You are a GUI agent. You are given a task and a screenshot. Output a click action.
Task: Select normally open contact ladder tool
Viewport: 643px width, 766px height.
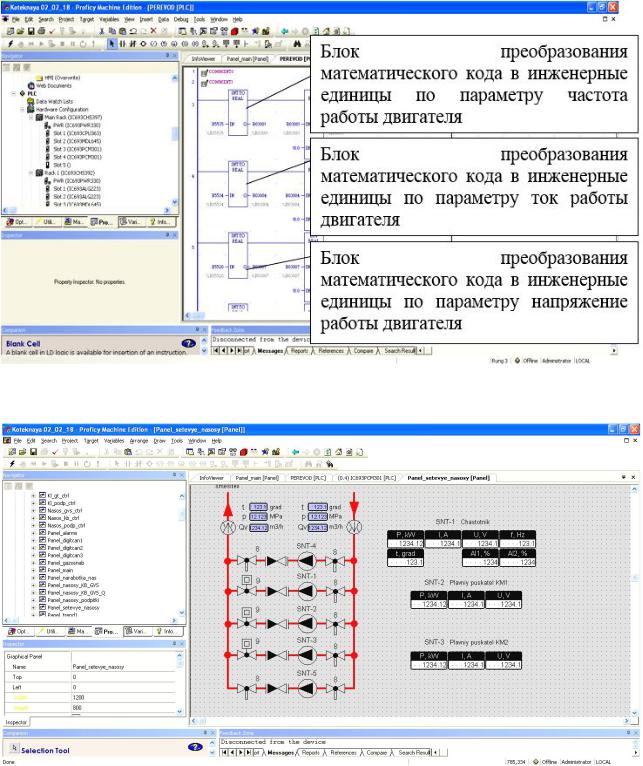(x=122, y=44)
